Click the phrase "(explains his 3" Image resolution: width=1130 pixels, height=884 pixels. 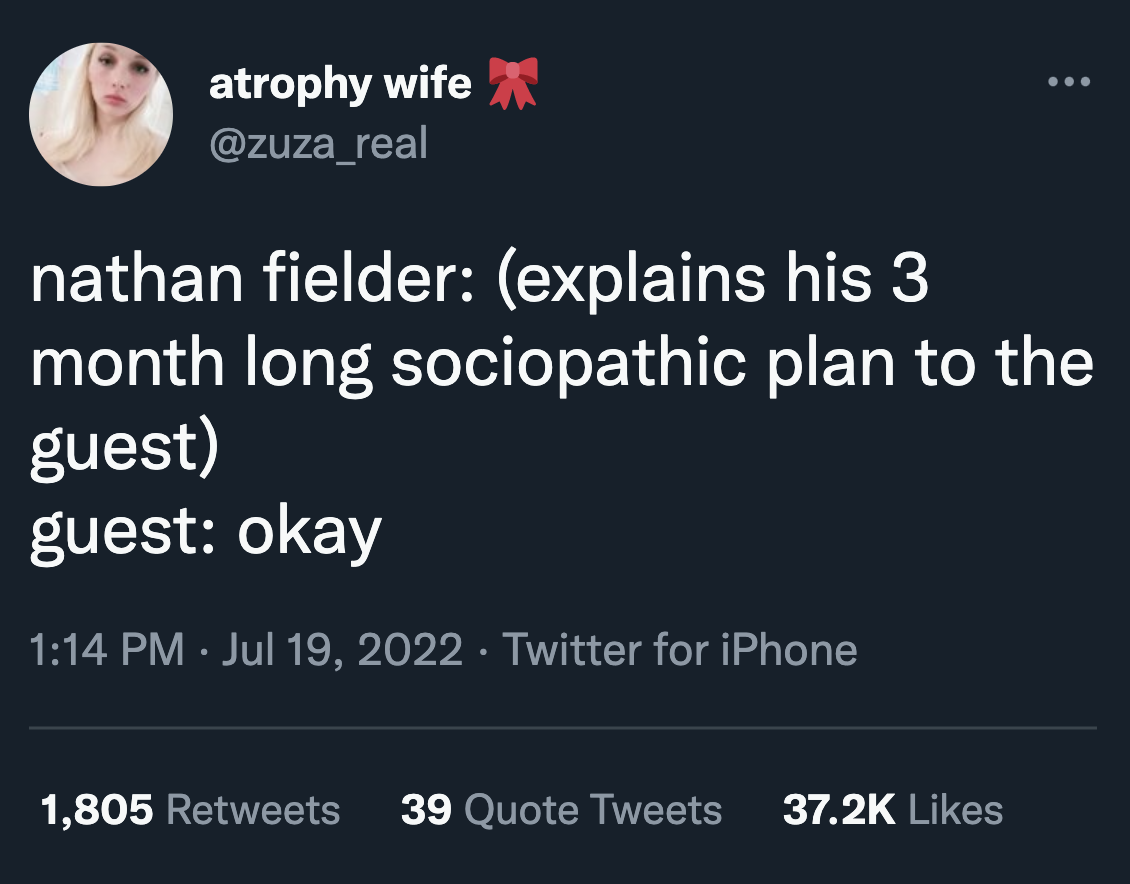pyautogui.click(x=711, y=280)
